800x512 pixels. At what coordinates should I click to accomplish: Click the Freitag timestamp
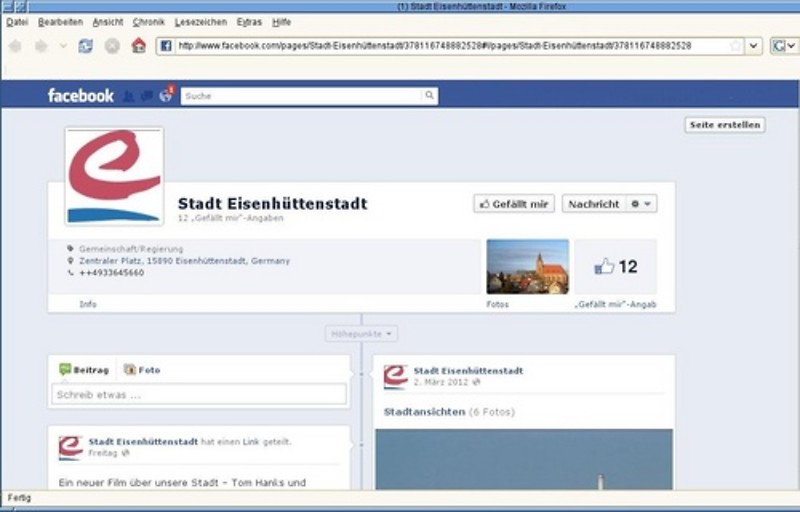103,453
